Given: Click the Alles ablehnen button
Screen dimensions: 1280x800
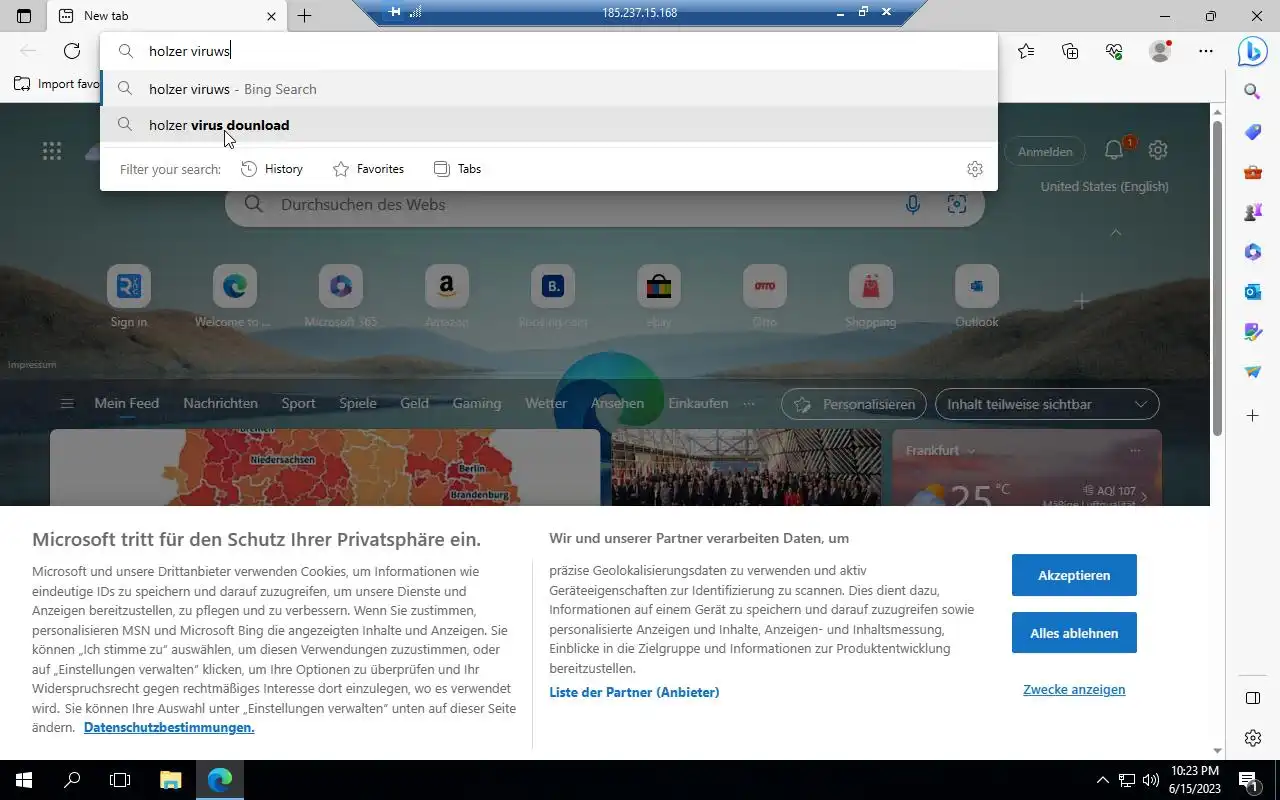Looking at the screenshot, I should [1074, 633].
